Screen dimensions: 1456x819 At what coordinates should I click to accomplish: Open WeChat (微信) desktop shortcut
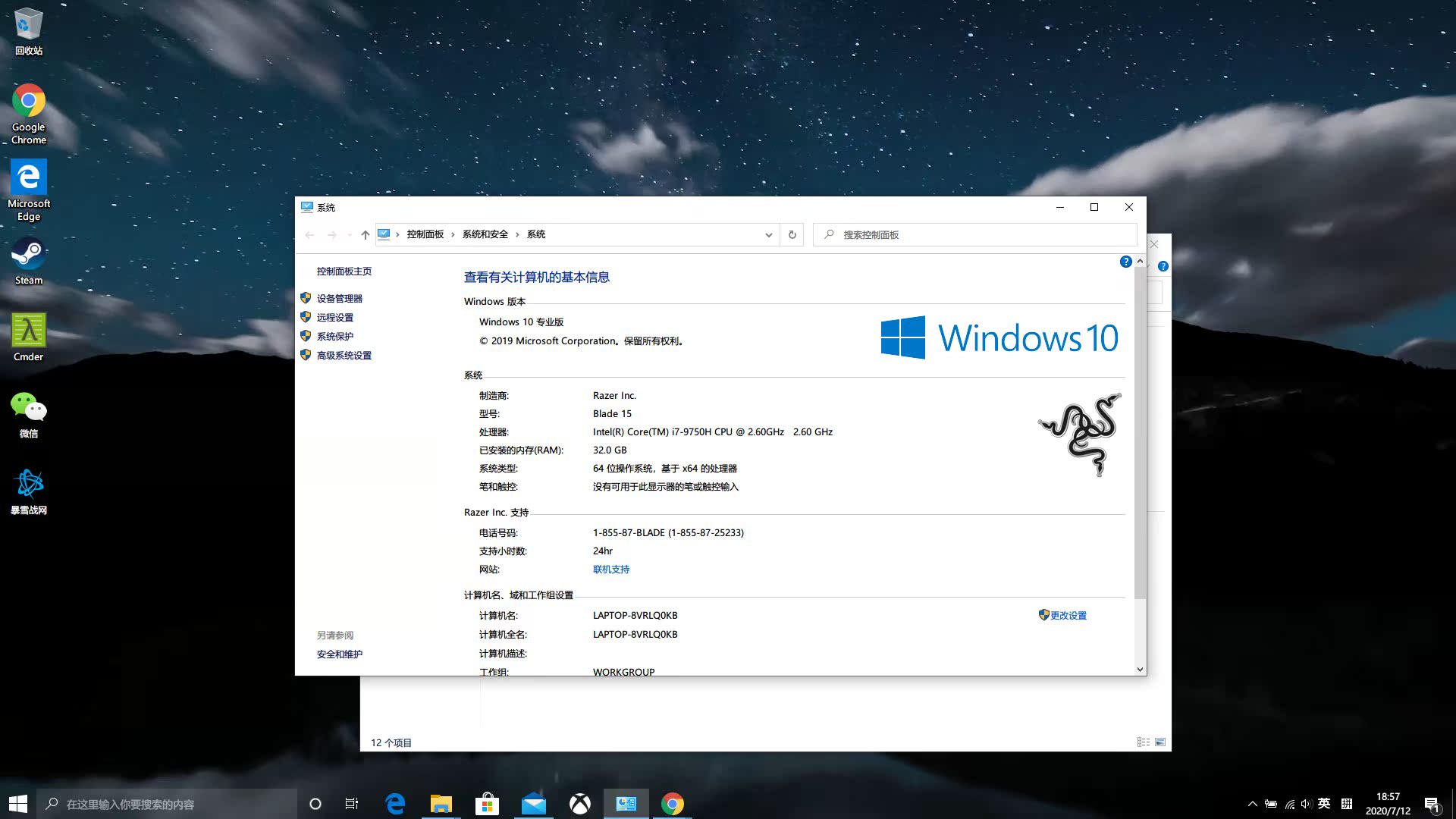tap(29, 415)
